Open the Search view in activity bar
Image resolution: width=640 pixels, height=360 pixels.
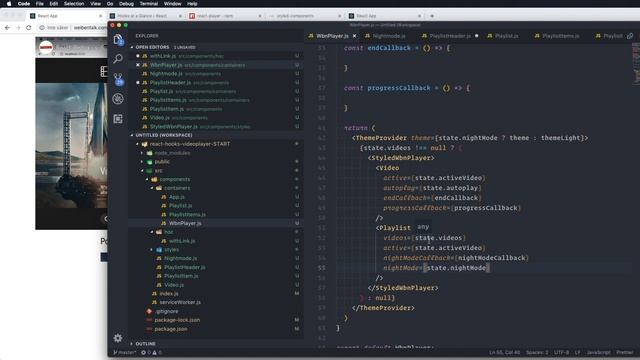pyautogui.click(x=118, y=59)
